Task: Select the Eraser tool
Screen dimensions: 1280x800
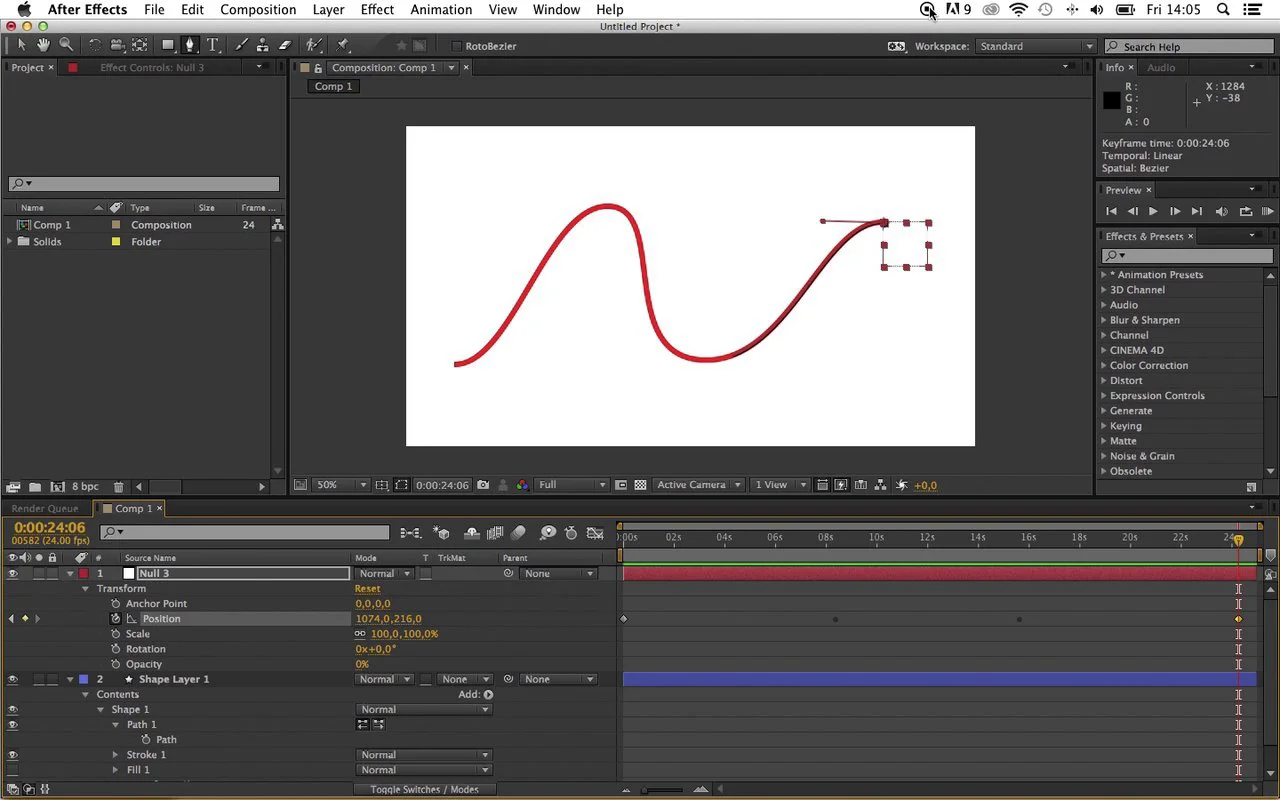Action: (285, 45)
